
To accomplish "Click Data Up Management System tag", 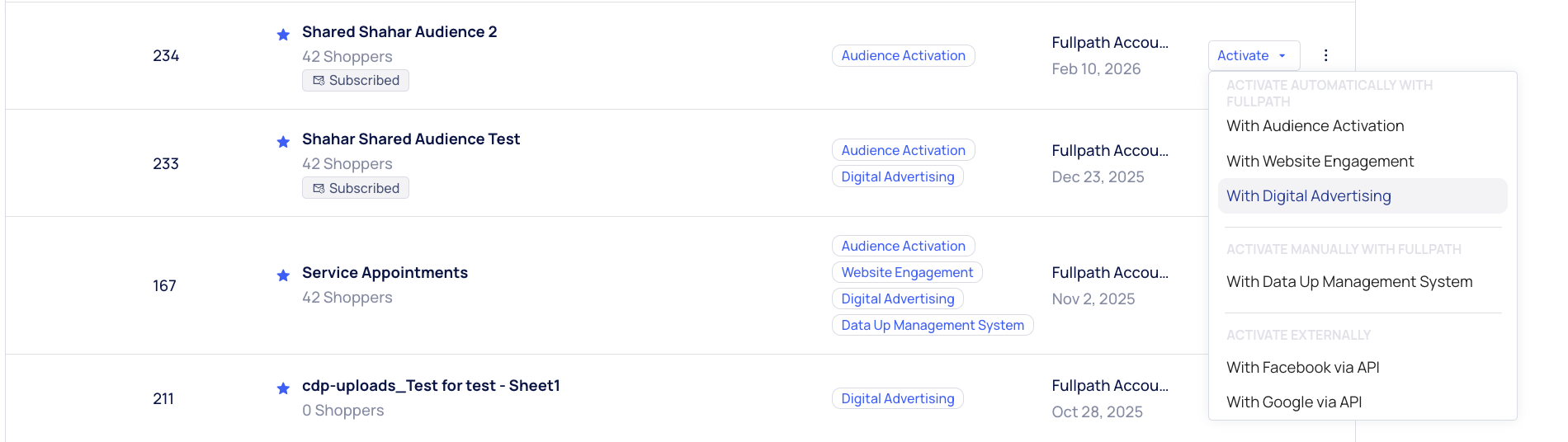I will tap(933, 325).
